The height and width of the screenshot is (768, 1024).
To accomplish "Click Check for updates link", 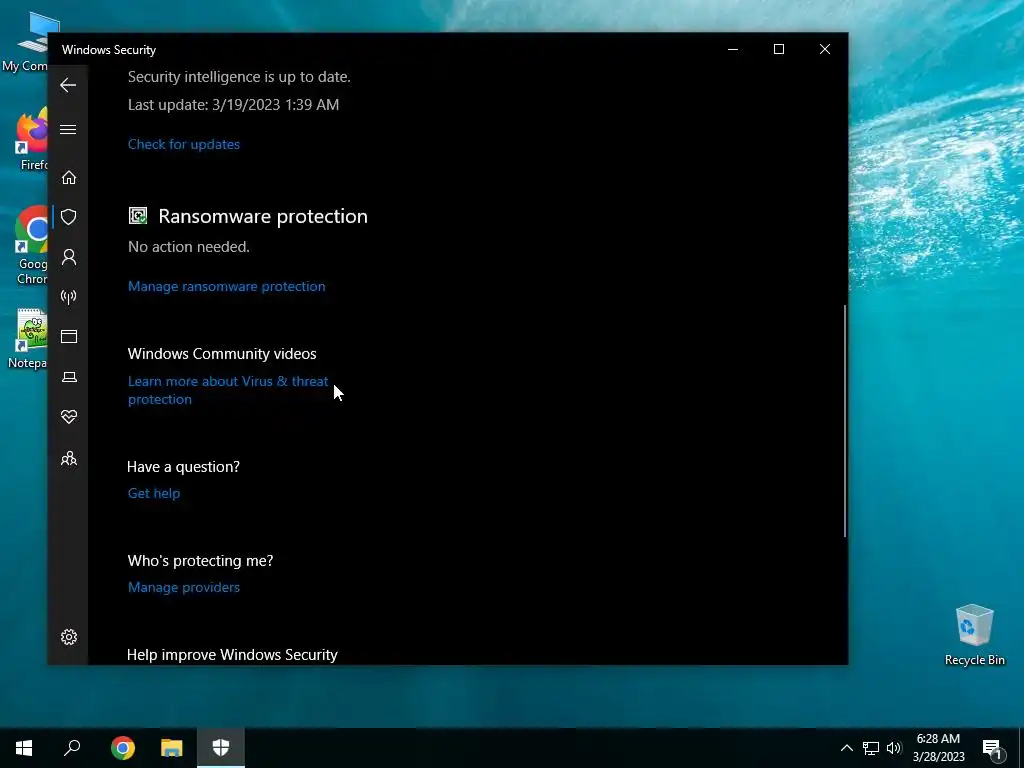I will [184, 144].
